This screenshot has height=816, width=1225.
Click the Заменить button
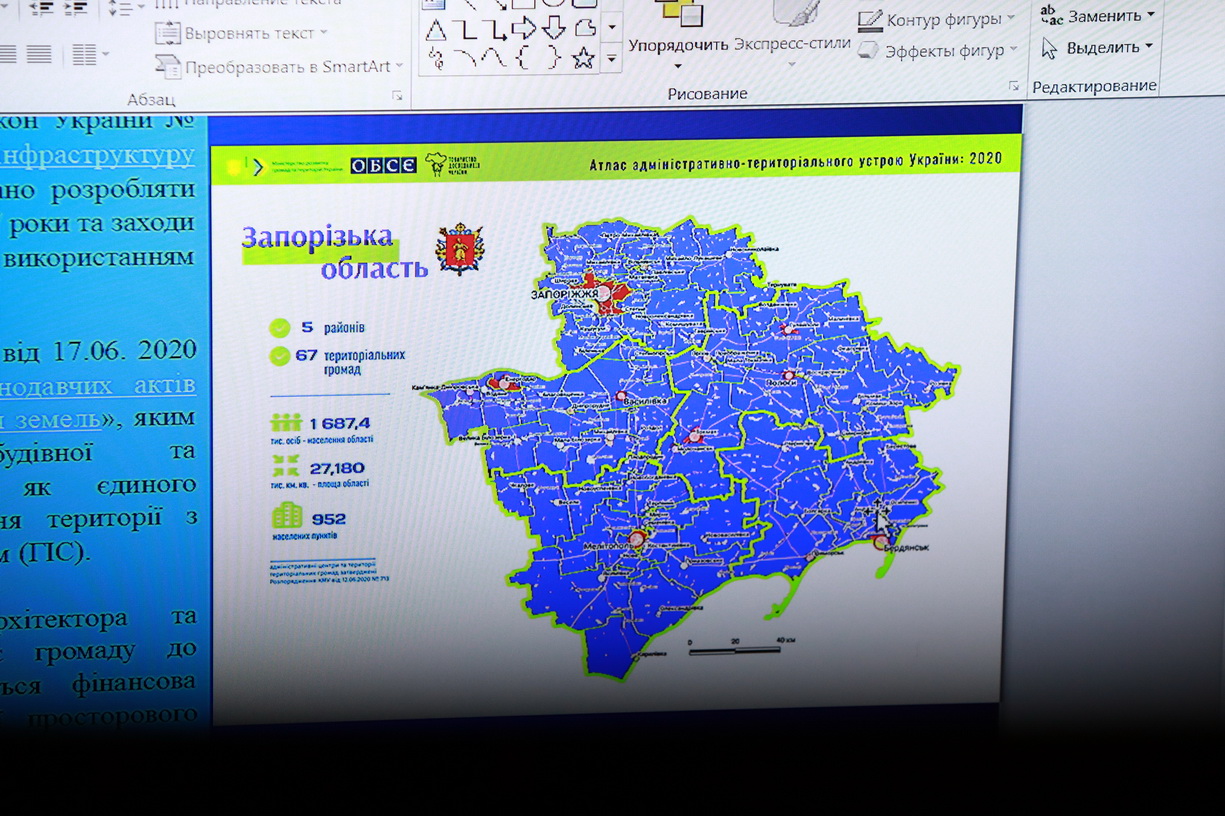point(1098,15)
